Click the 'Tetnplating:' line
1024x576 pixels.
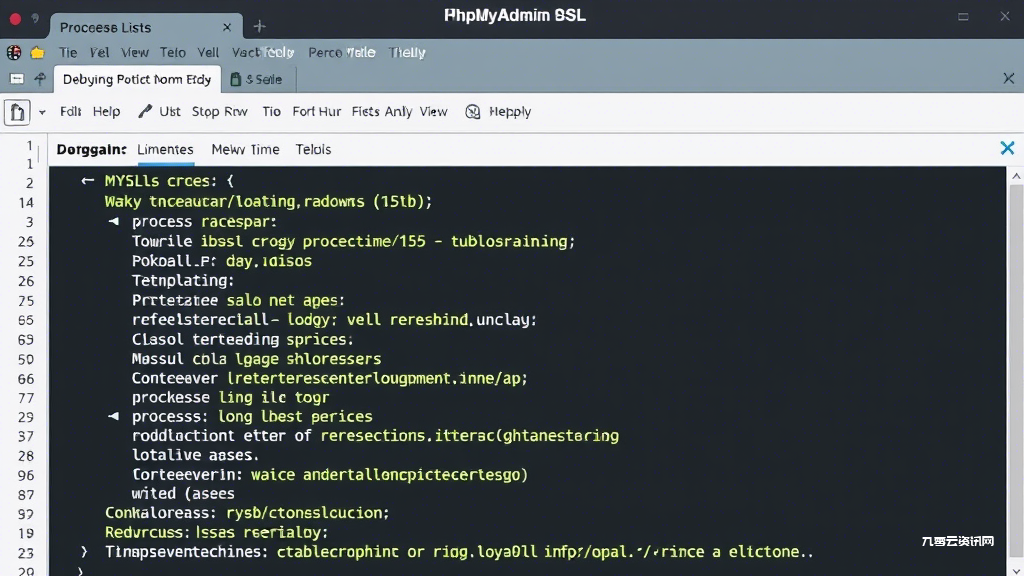tap(183, 281)
